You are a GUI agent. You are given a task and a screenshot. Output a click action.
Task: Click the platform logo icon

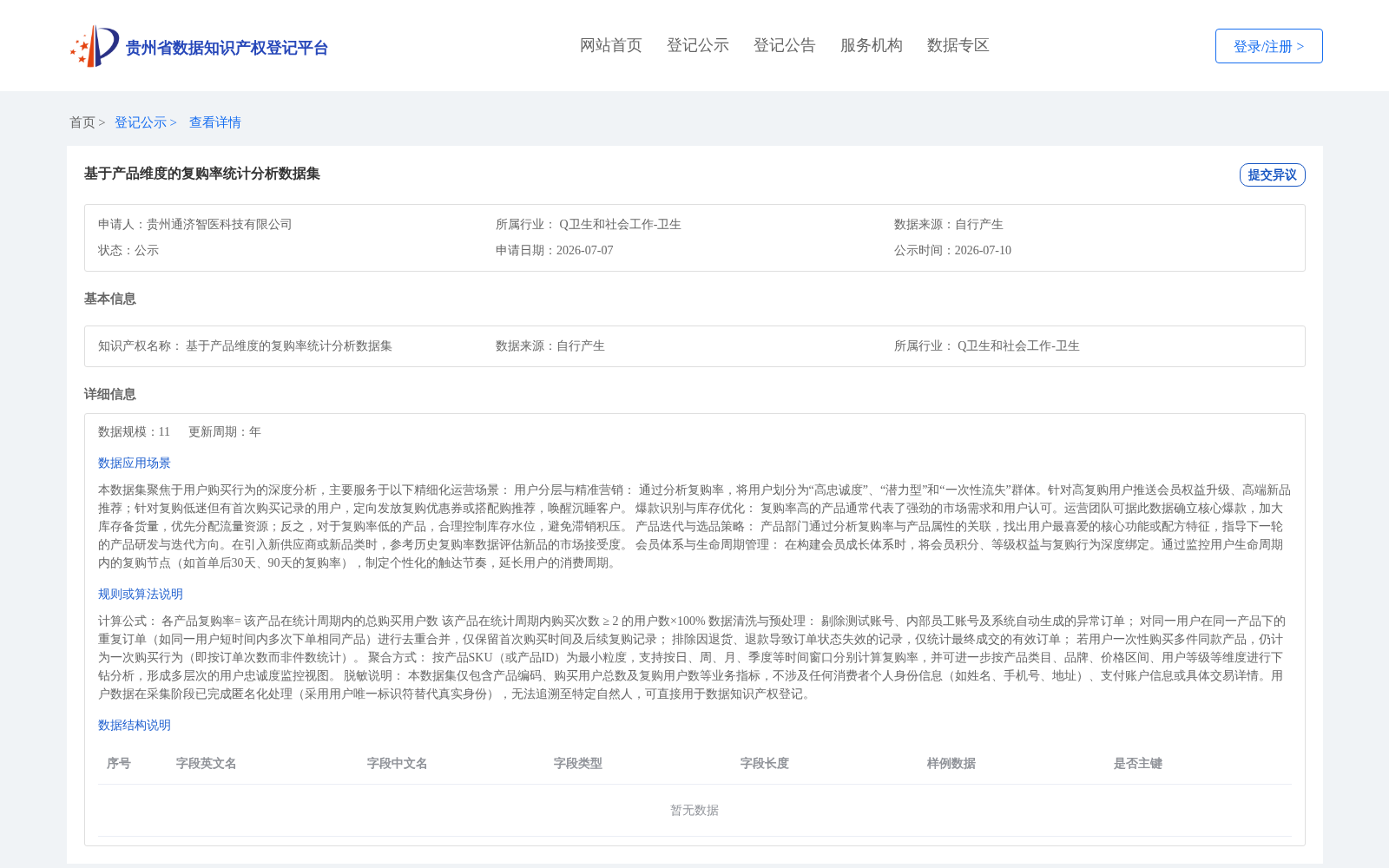point(95,46)
